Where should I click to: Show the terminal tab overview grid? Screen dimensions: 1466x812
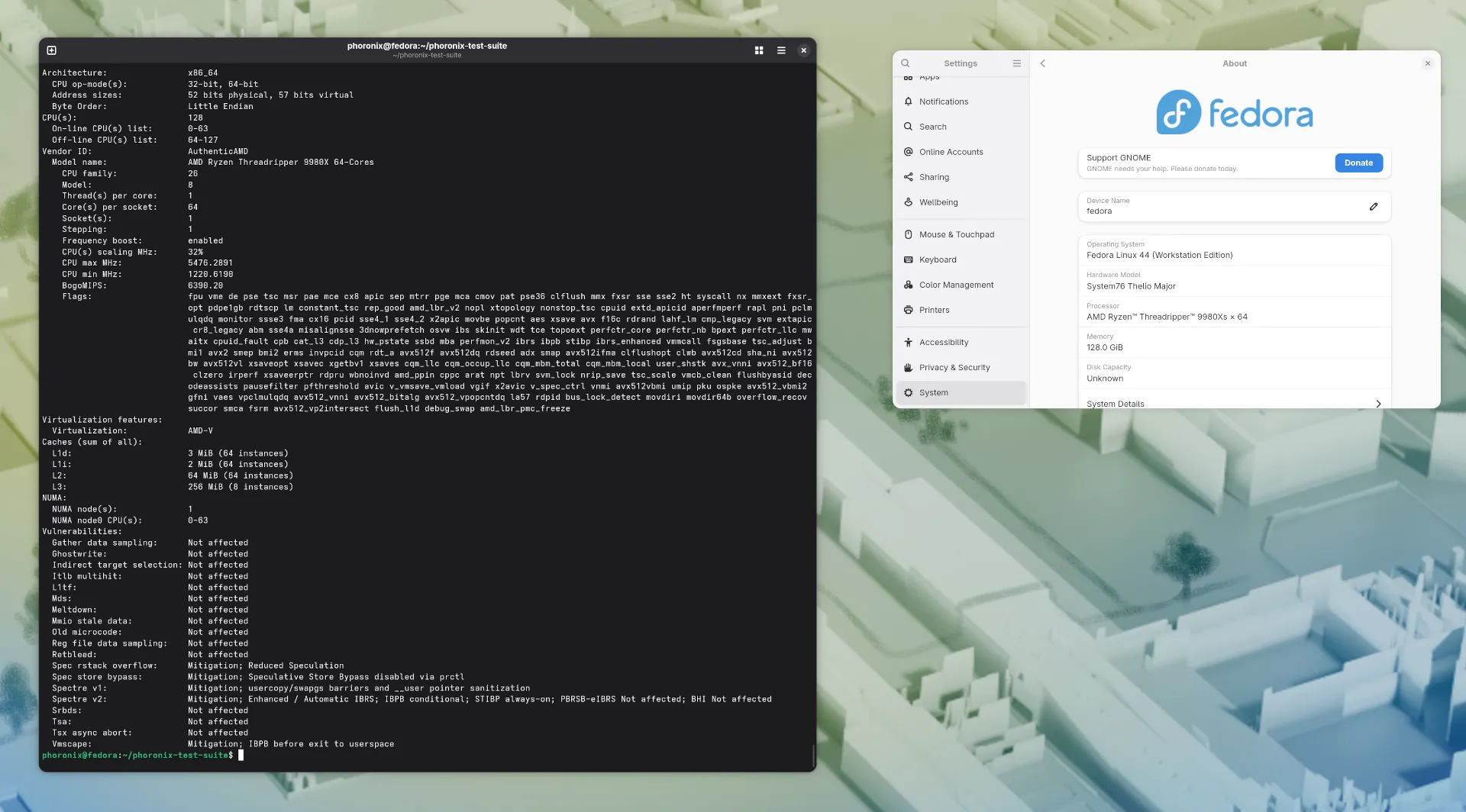759,50
